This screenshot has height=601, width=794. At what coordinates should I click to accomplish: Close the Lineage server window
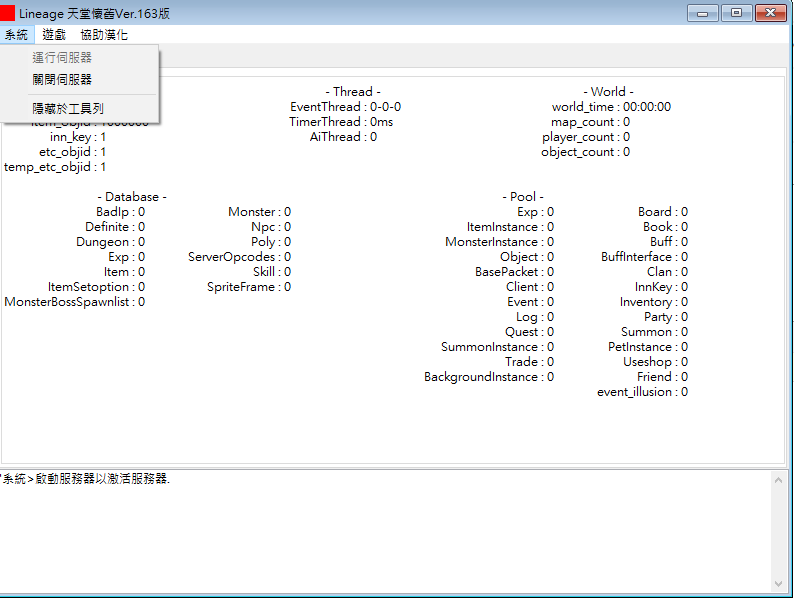point(770,13)
